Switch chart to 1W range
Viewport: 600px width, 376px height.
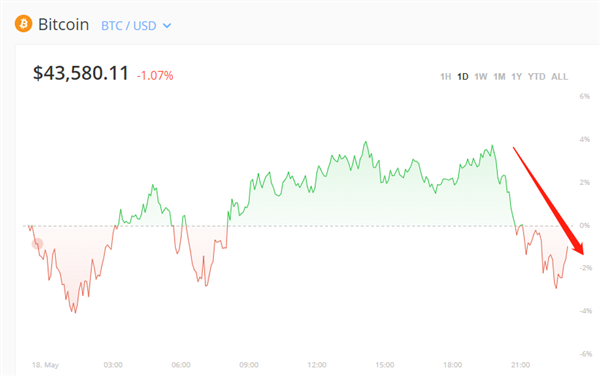481,77
